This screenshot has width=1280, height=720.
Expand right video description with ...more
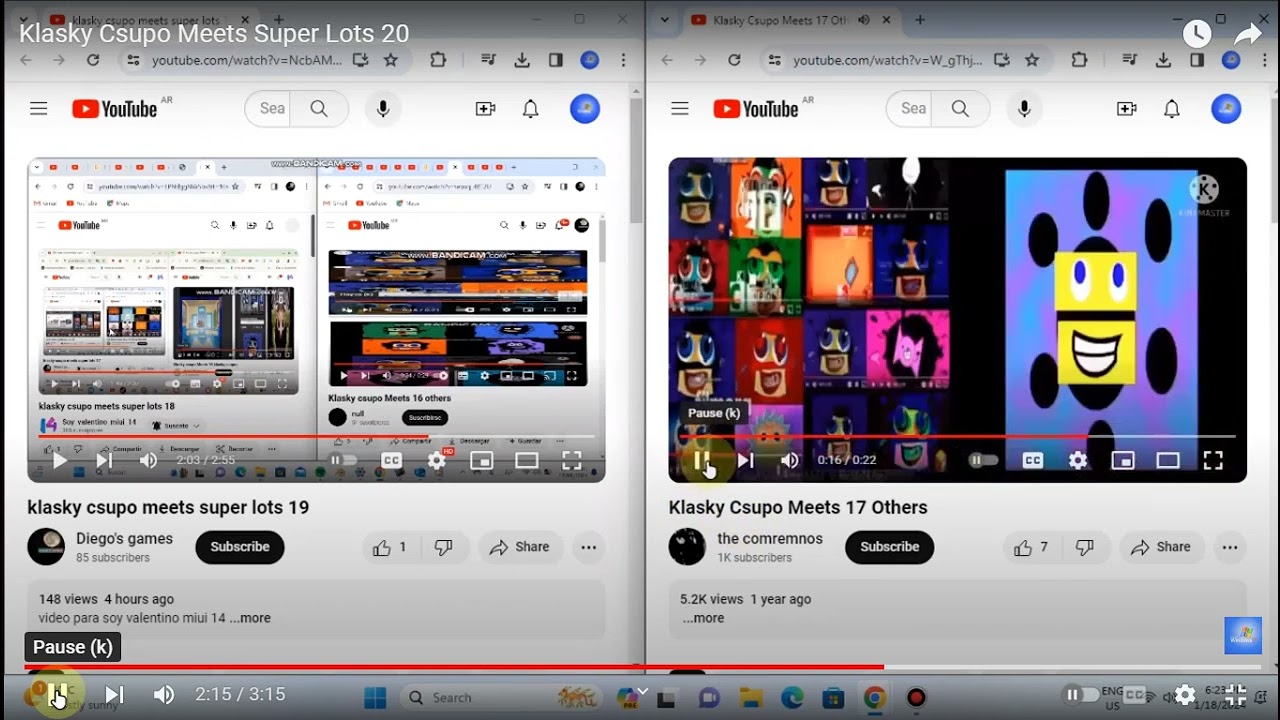pyautogui.click(x=703, y=618)
